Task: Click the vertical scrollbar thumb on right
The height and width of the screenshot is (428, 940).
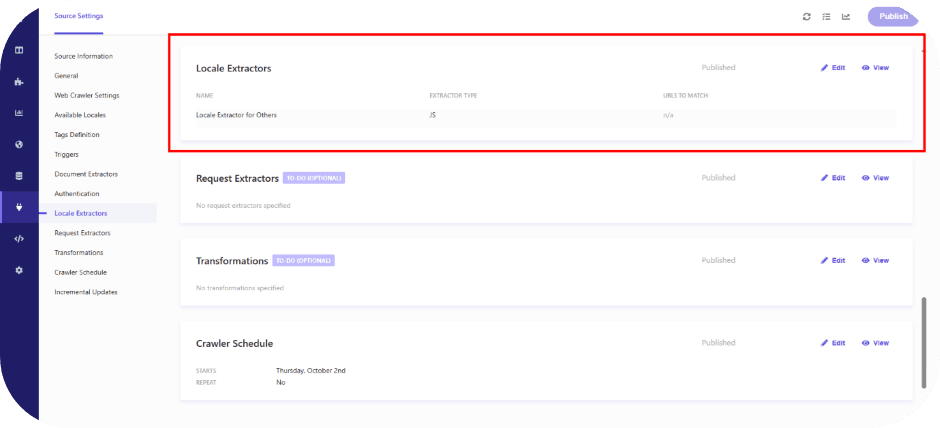Action: (923, 342)
